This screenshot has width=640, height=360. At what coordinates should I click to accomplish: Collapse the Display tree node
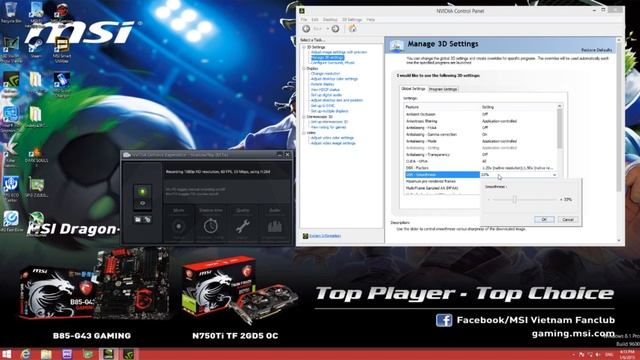[x=304, y=69]
